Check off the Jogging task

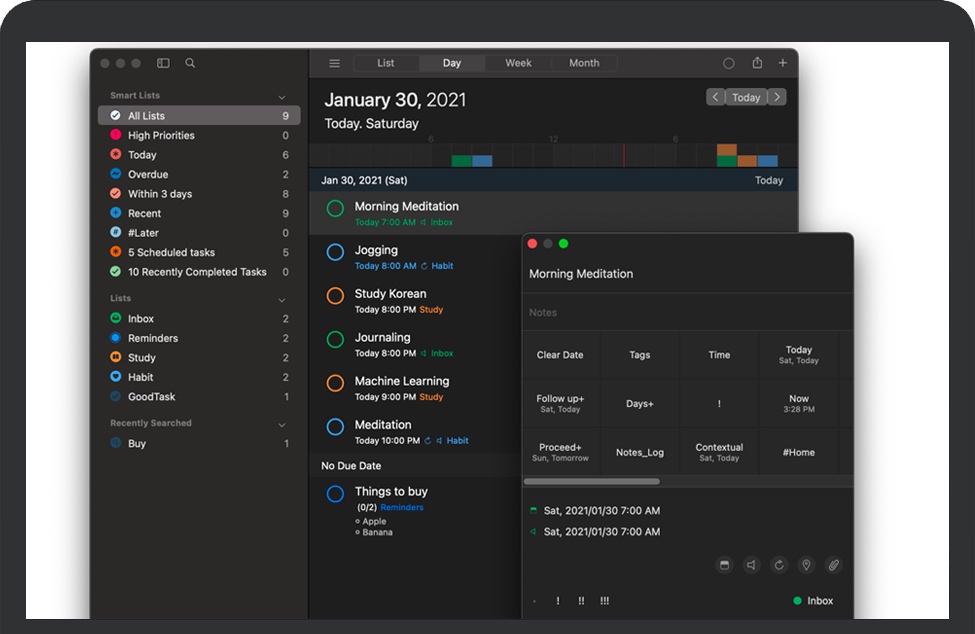click(336, 252)
